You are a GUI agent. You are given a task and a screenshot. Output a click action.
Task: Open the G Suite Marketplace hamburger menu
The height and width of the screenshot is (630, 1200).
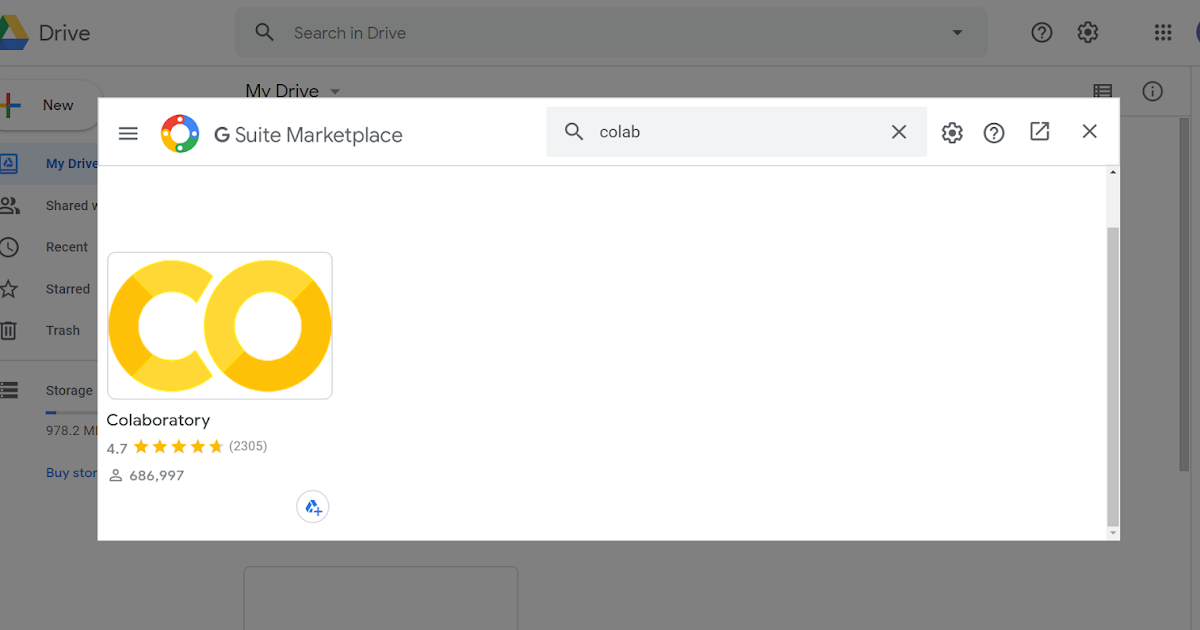pos(128,131)
